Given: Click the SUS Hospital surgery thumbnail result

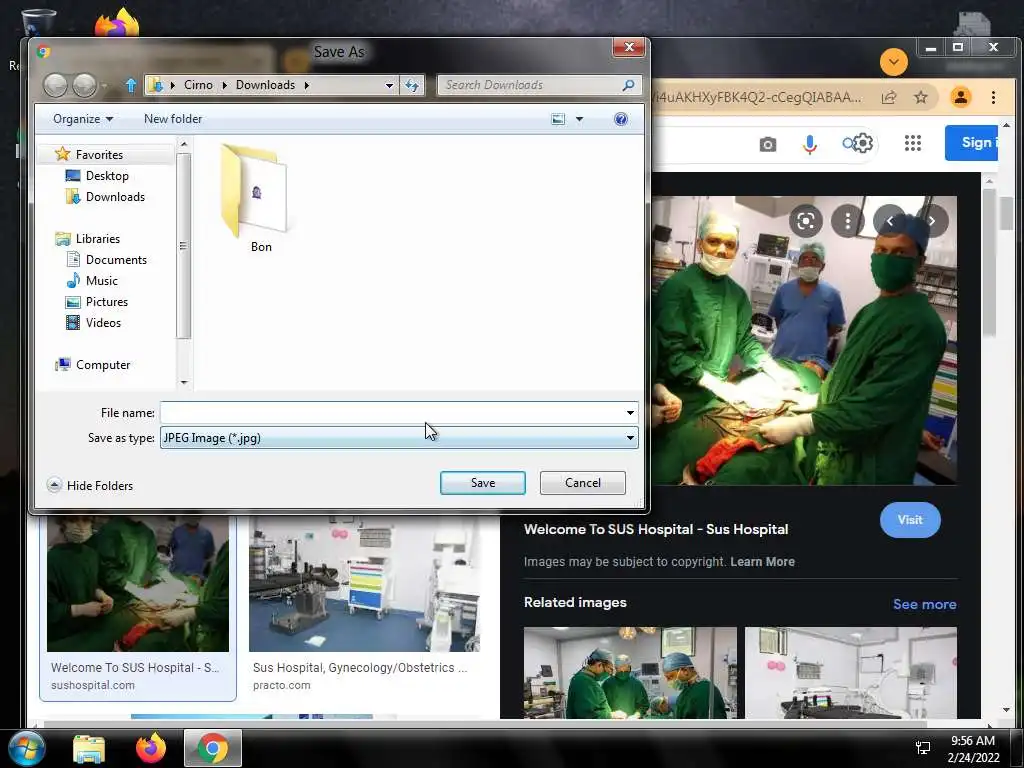Looking at the screenshot, I should [x=138, y=584].
